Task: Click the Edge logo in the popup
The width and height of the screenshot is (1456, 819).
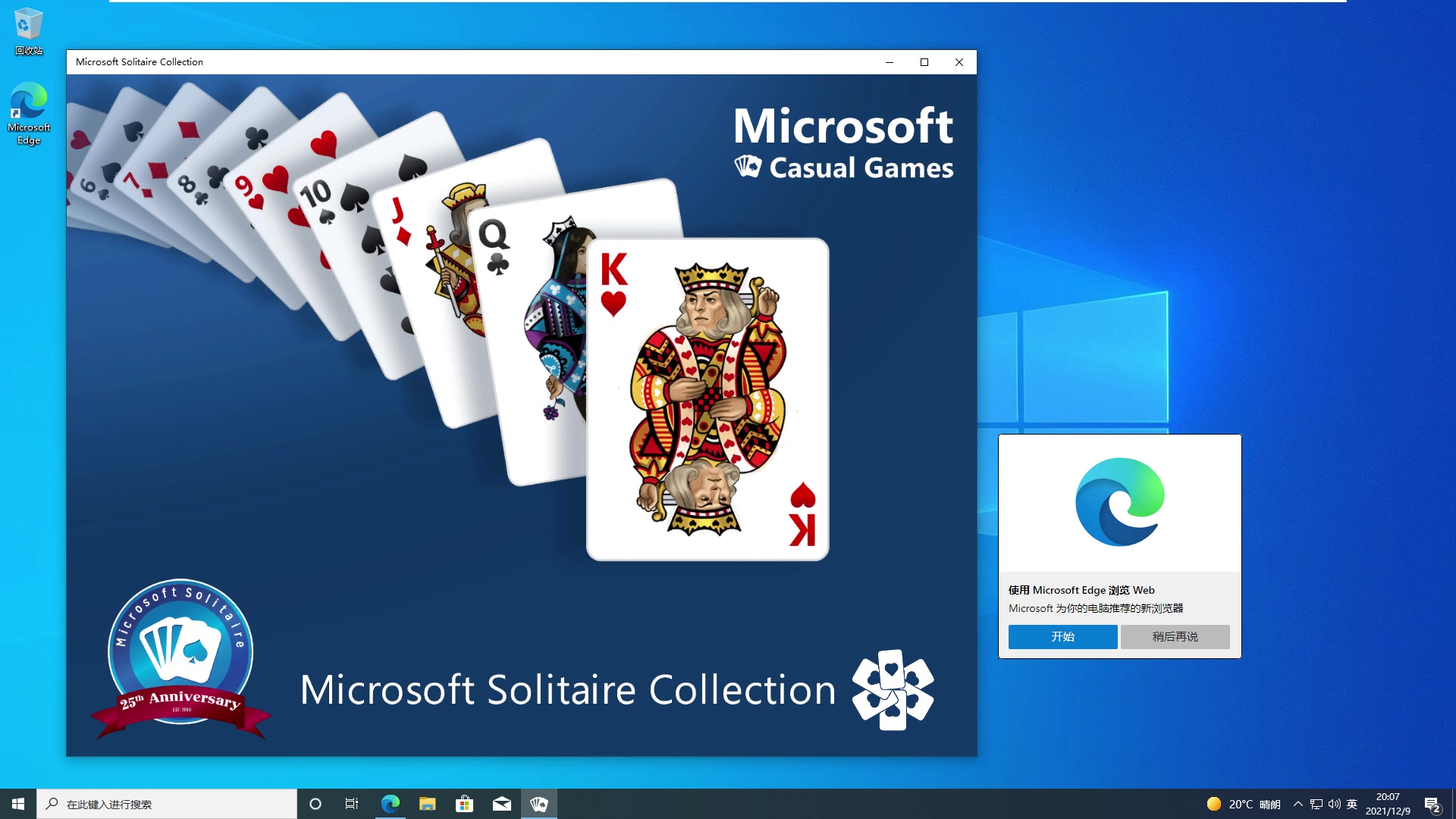Action: tap(1120, 502)
